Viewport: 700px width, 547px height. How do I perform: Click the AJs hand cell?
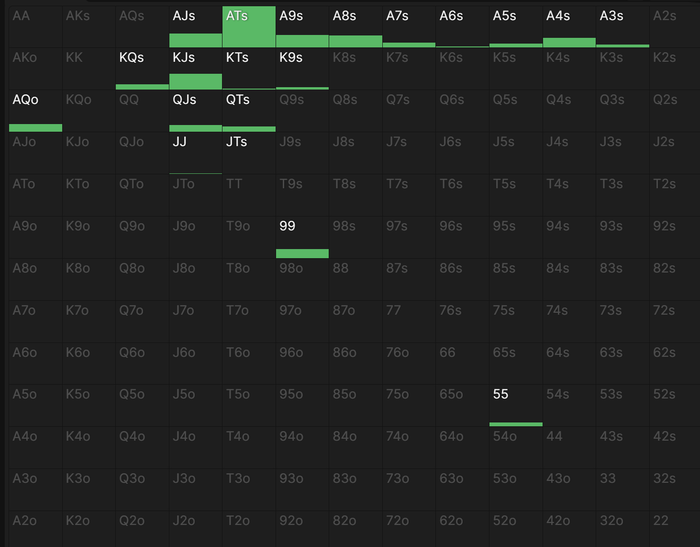[196, 27]
